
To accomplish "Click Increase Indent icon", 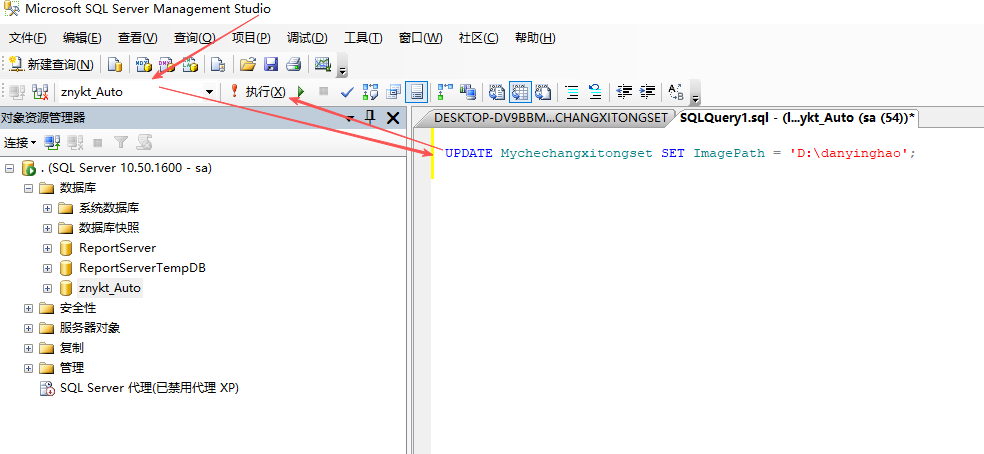I will pos(647,92).
